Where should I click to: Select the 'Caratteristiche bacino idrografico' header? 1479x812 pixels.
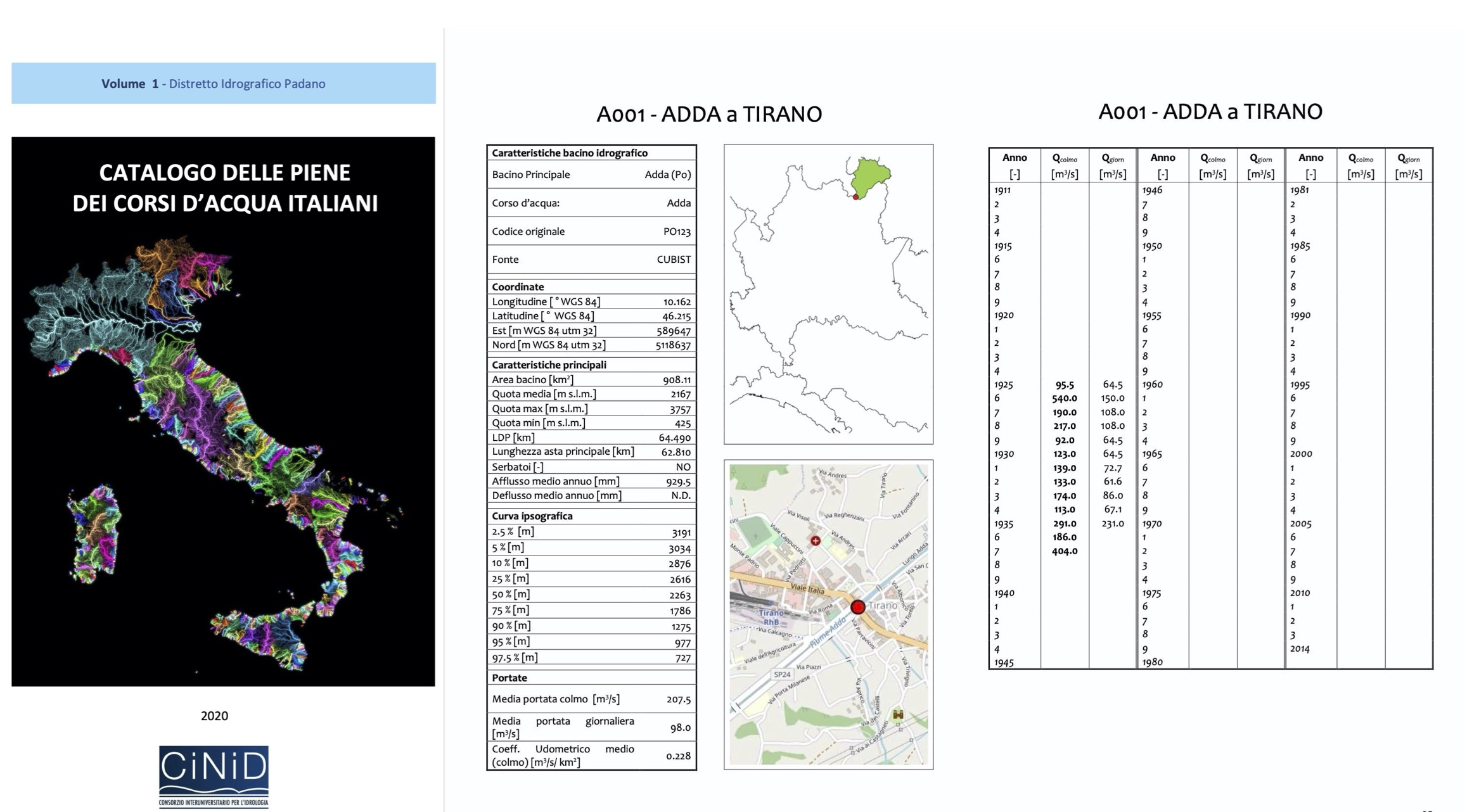click(x=570, y=153)
